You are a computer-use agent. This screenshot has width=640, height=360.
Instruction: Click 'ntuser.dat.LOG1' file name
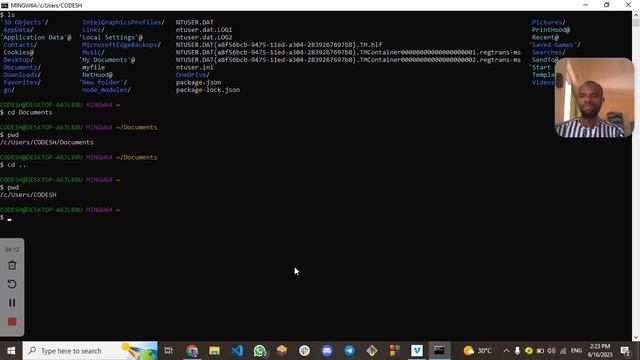click(x=204, y=29)
